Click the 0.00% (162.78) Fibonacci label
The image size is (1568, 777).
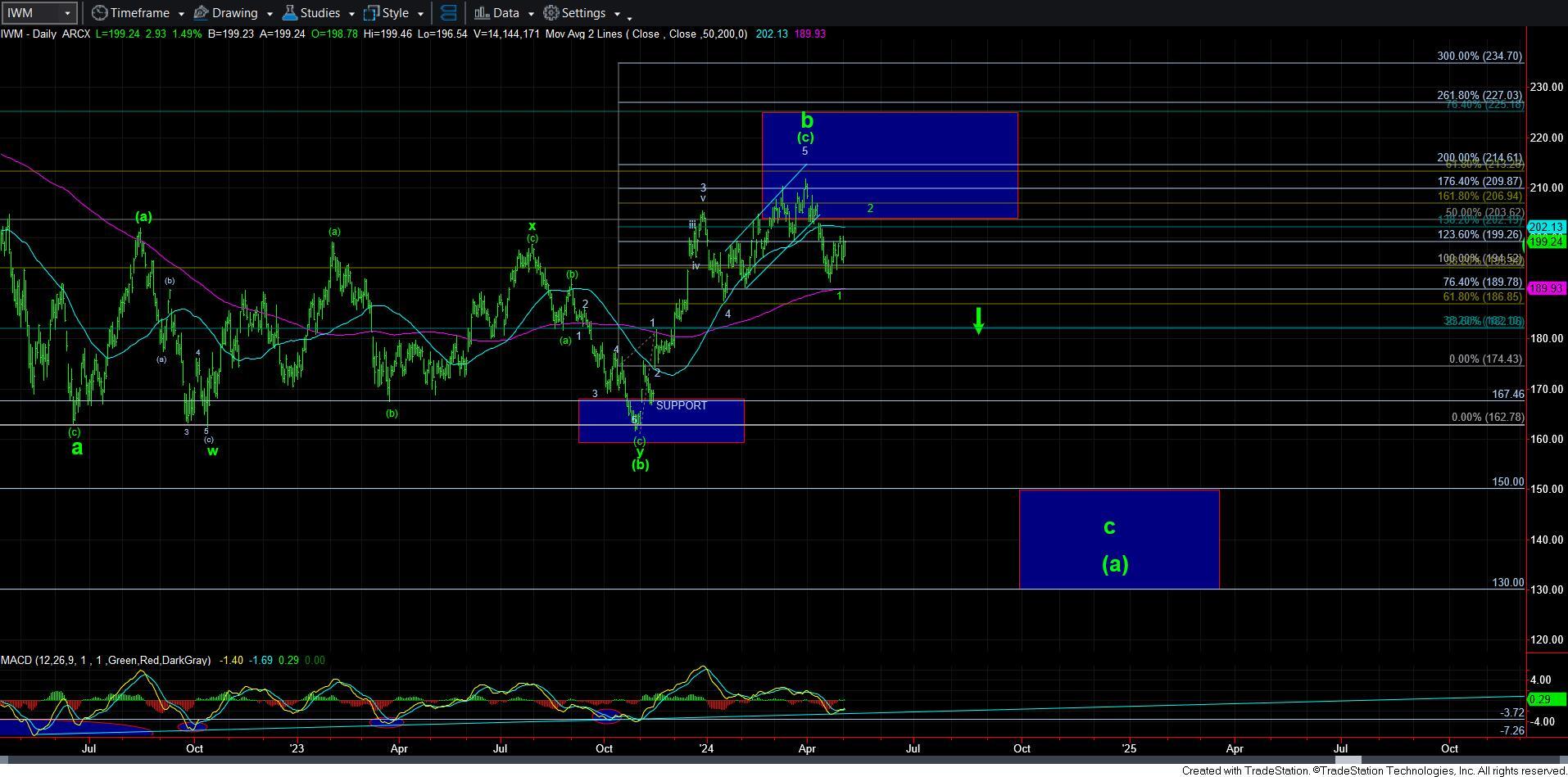1487,418
